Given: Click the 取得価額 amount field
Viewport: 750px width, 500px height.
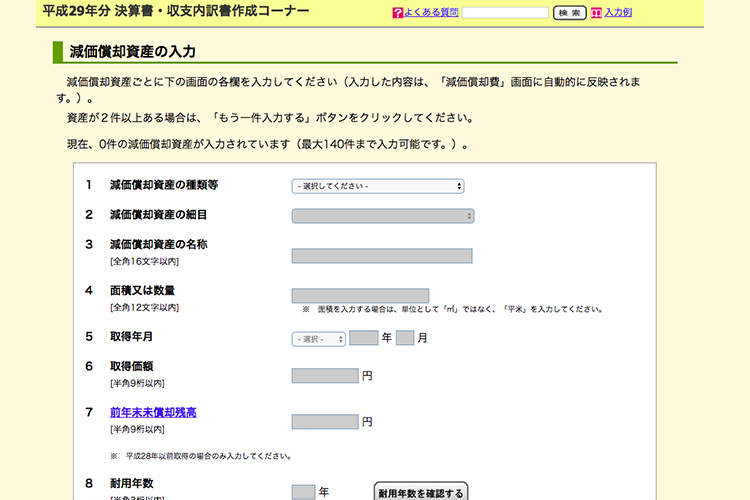Looking at the screenshot, I should click(x=325, y=376).
